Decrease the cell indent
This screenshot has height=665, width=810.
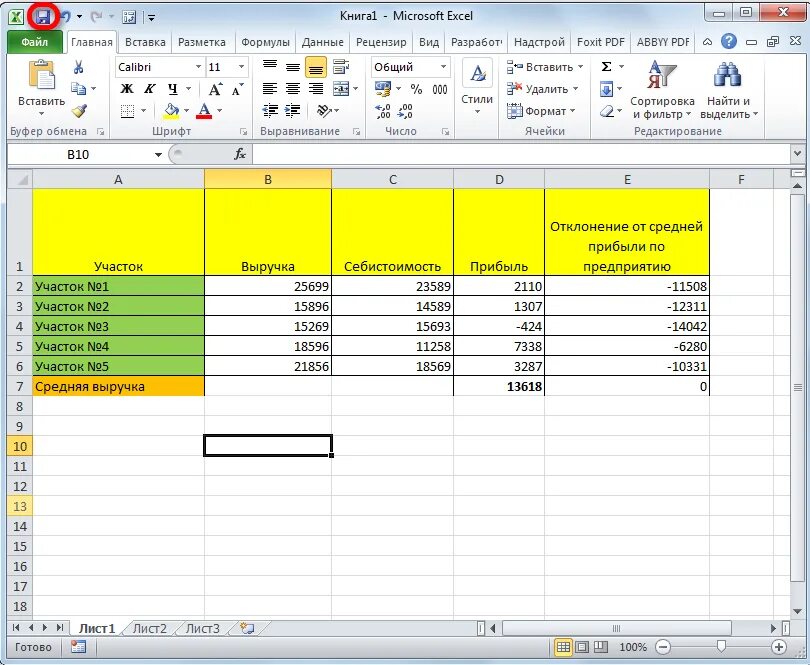pos(270,111)
